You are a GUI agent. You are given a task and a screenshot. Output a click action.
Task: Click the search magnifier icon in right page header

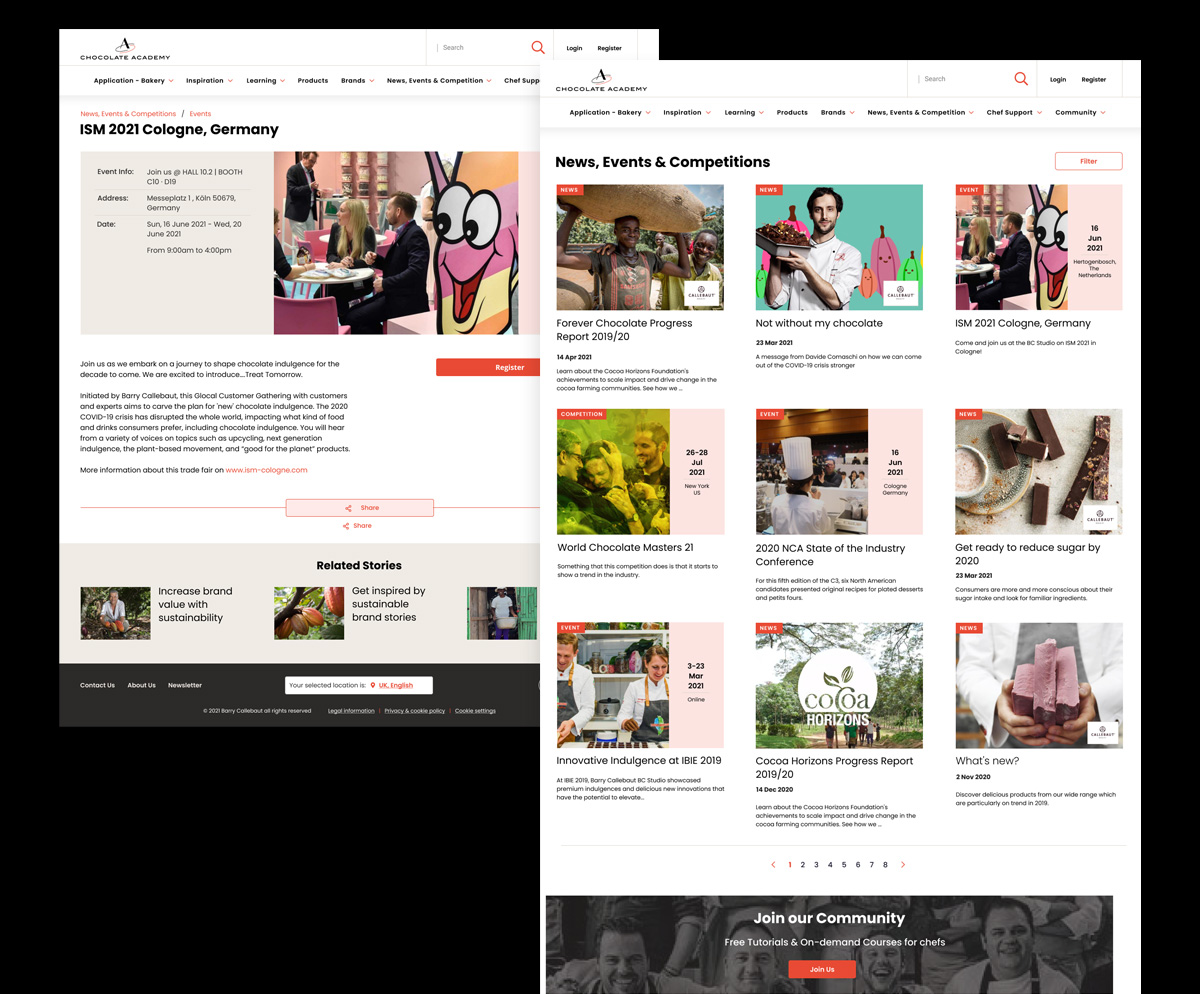click(x=1020, y=79)
